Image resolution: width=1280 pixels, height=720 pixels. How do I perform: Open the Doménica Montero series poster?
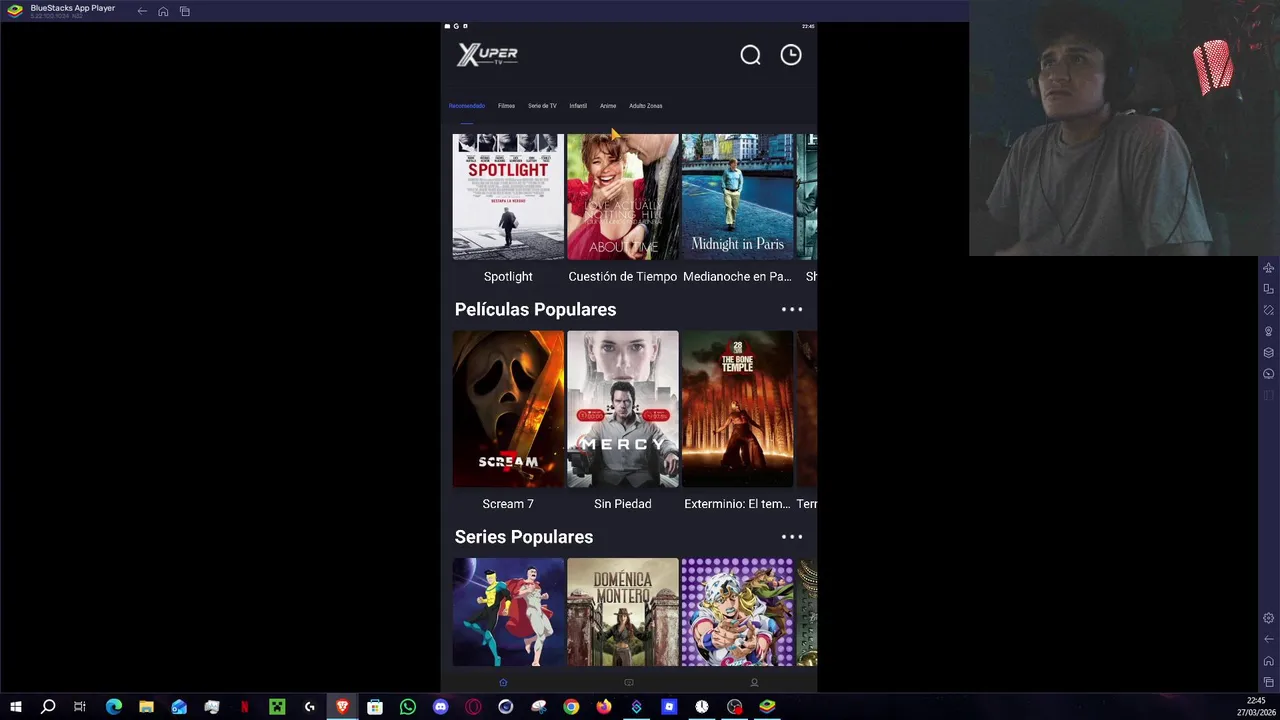point(622,612)
